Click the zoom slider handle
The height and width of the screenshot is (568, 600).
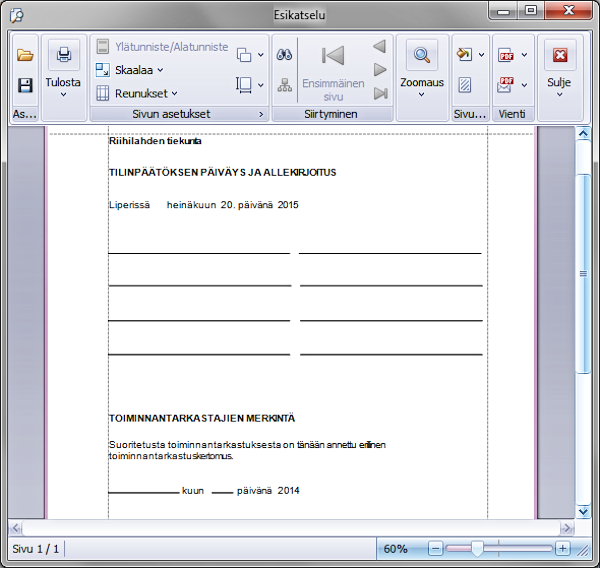click(x=478, y=549)
